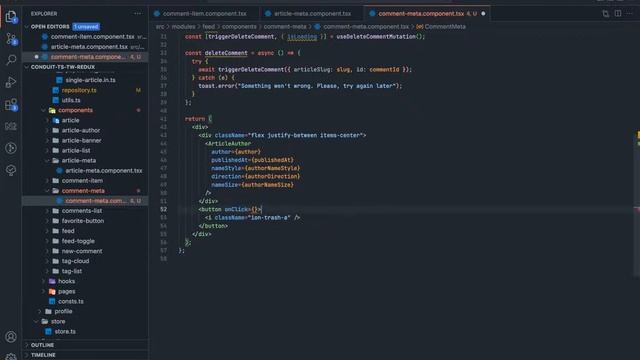
Task: Click the isLoading variable on line 31
Action: 302,37
